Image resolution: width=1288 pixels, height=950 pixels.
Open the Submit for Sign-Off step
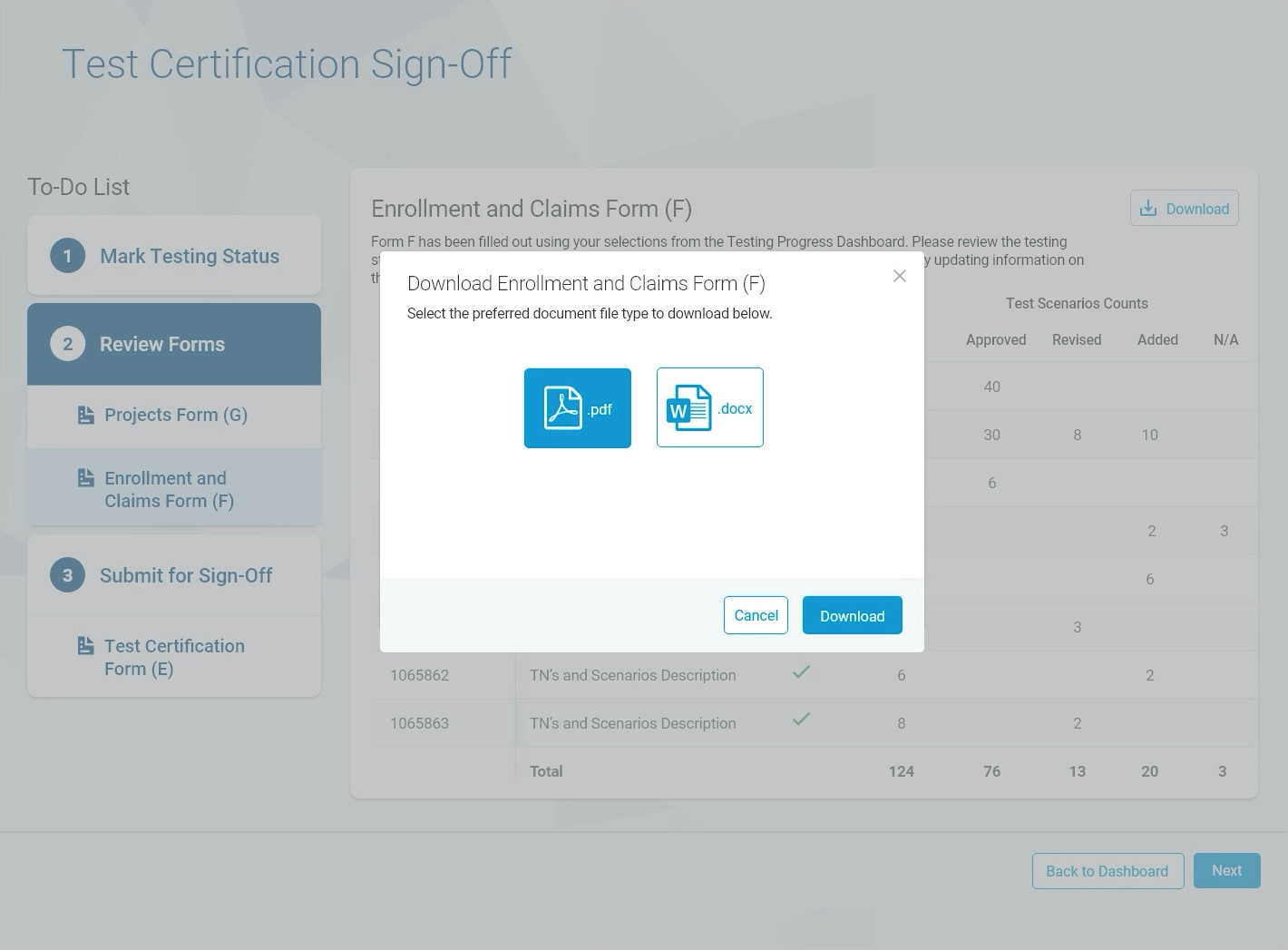186,575
